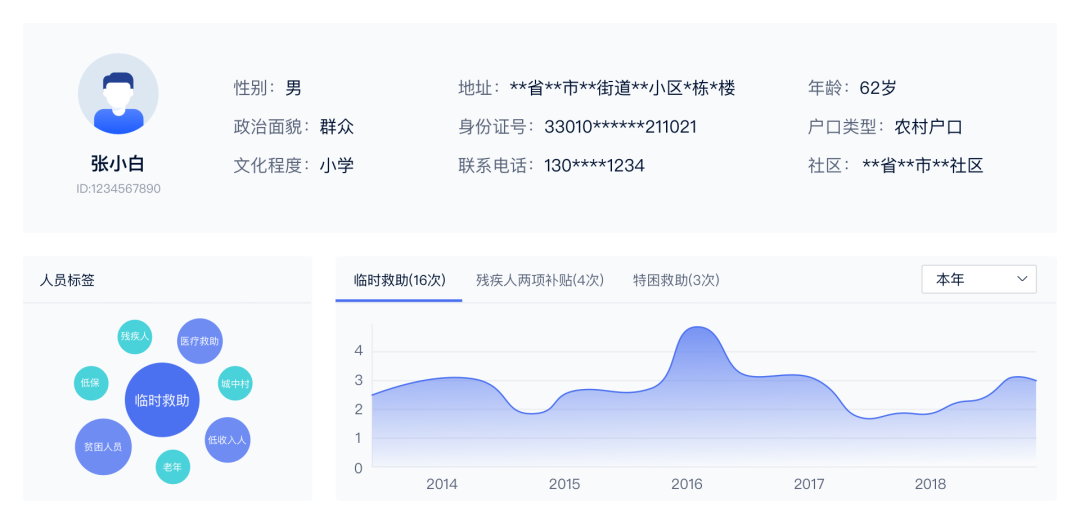Select the 老年 tag bubble
The image size is (1080, 525).
[172, 467]
